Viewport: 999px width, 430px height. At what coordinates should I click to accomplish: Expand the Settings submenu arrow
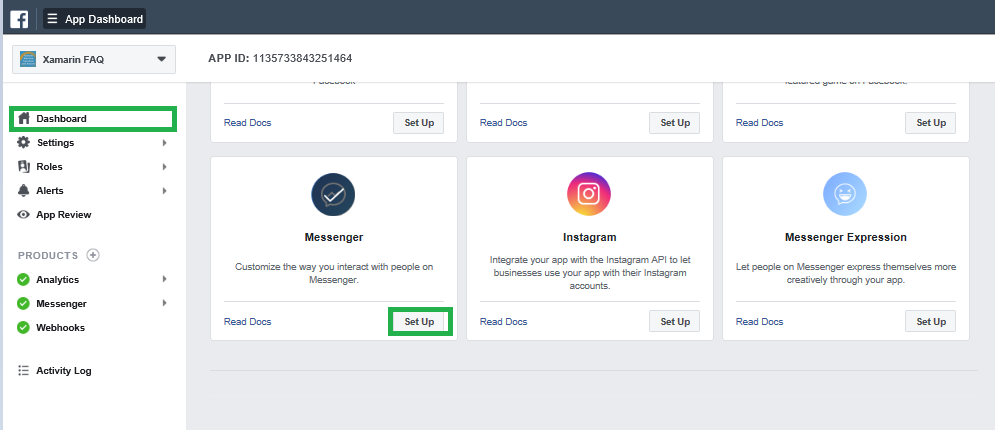(x=164, y=143)
